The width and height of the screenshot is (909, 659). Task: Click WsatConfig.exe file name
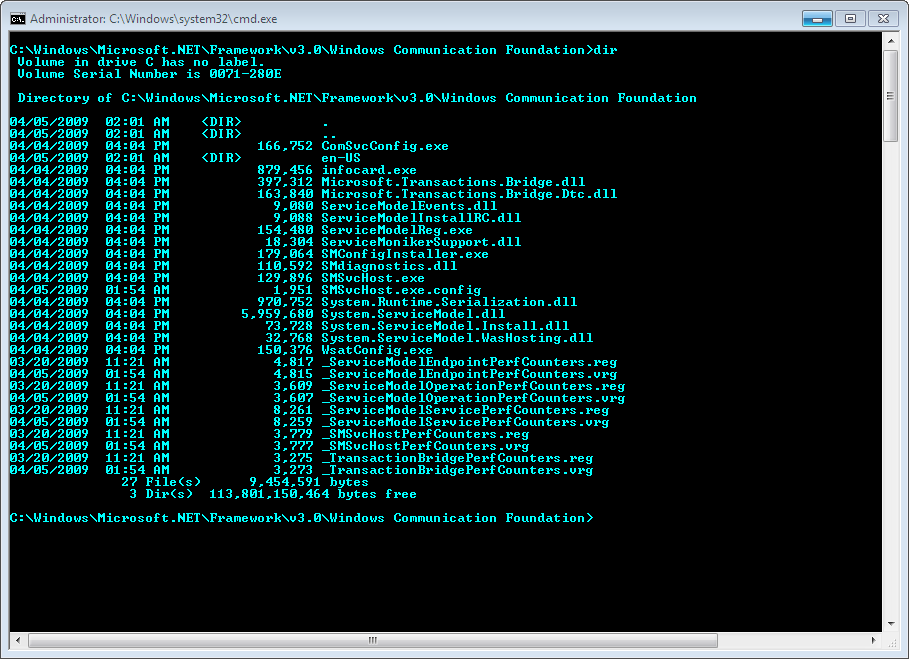click(x=377, y=350)
